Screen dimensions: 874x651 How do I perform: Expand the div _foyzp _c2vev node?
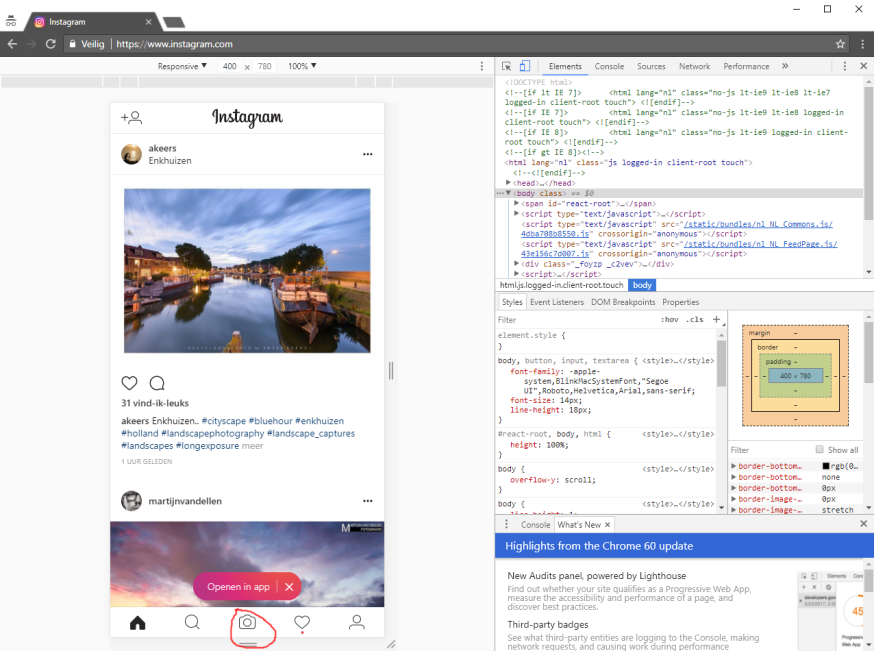(516, 264)
